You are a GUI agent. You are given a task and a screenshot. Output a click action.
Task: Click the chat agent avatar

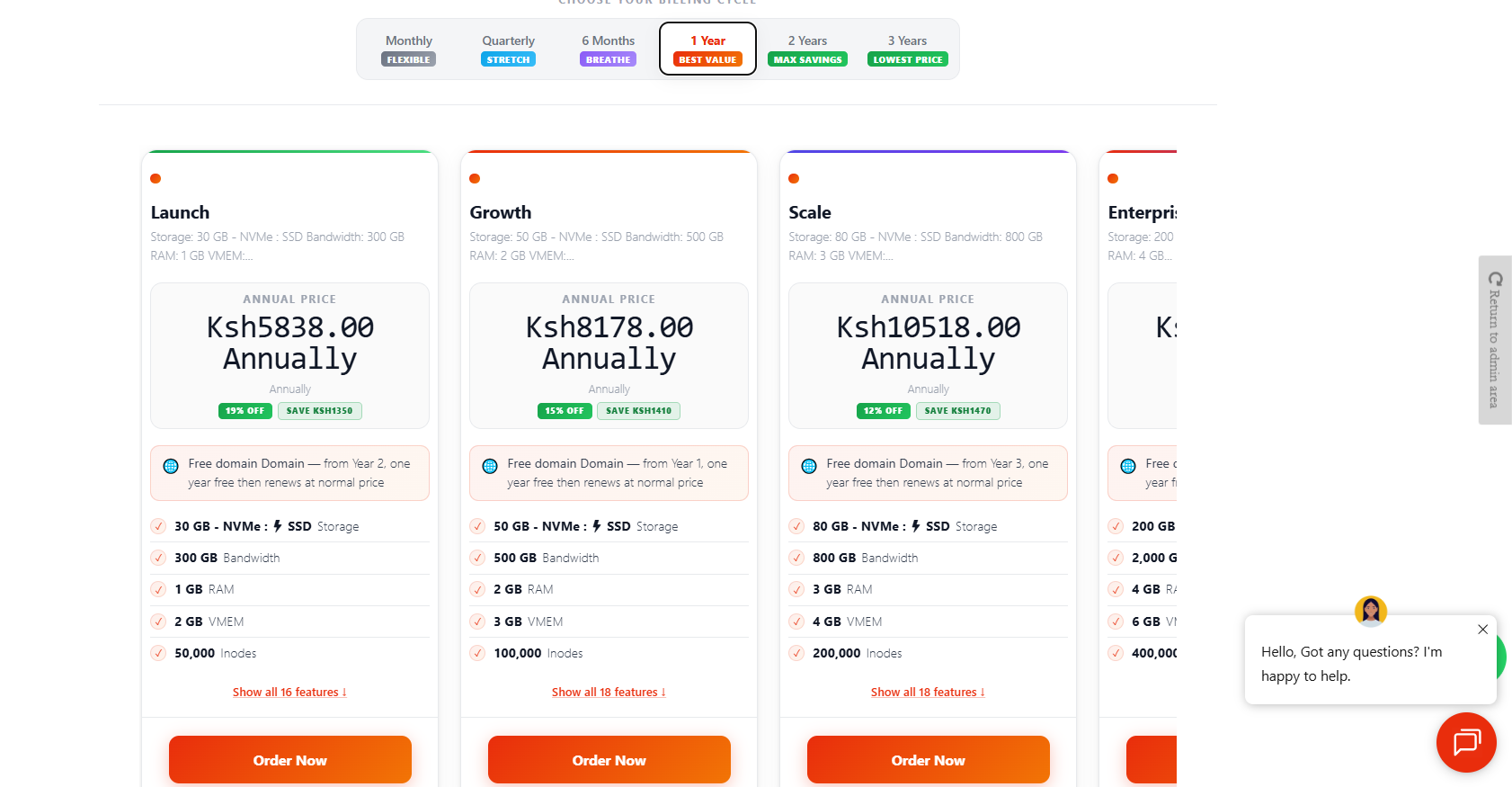pos(1370,611)
